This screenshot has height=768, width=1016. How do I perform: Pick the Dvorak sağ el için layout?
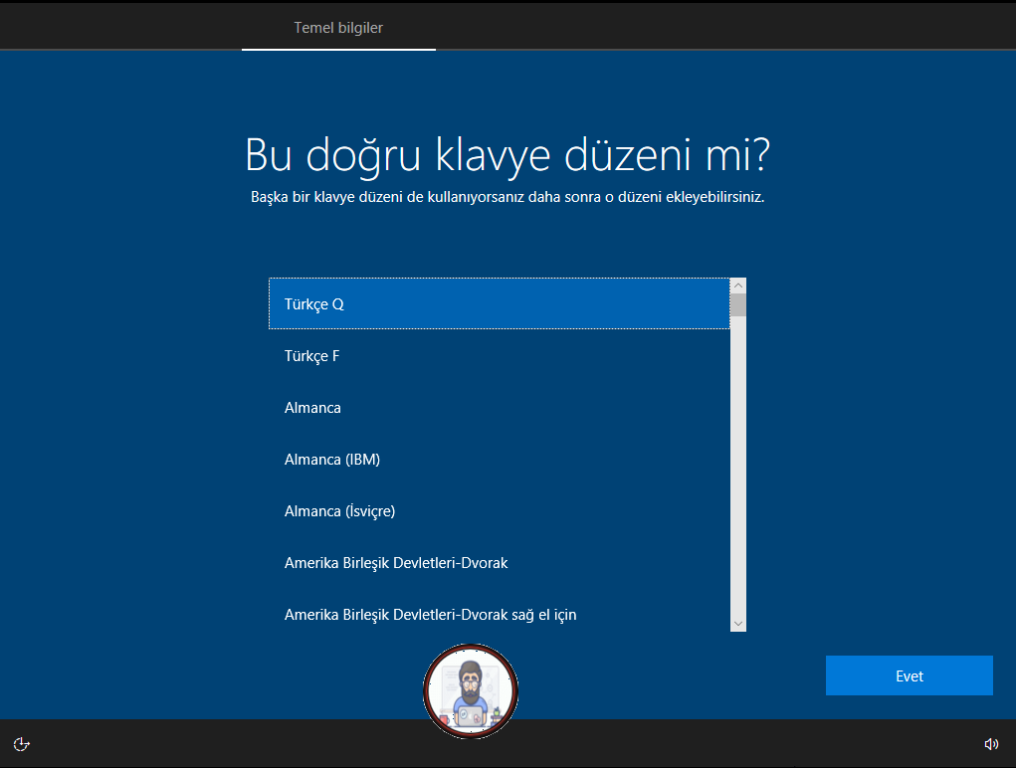tap(499, 614)
